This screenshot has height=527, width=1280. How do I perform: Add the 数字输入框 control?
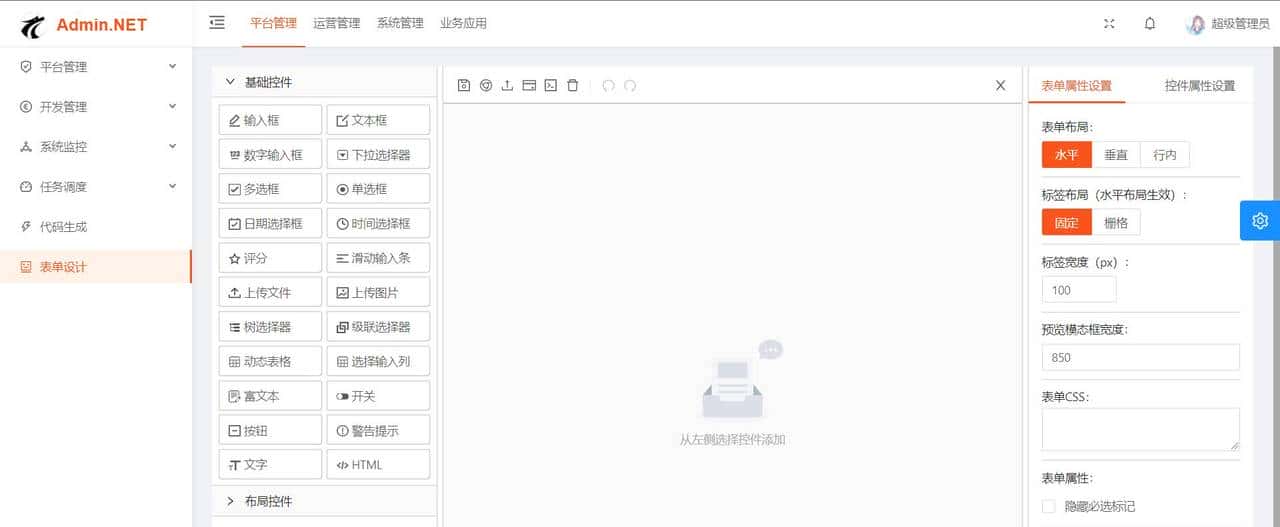270,155
